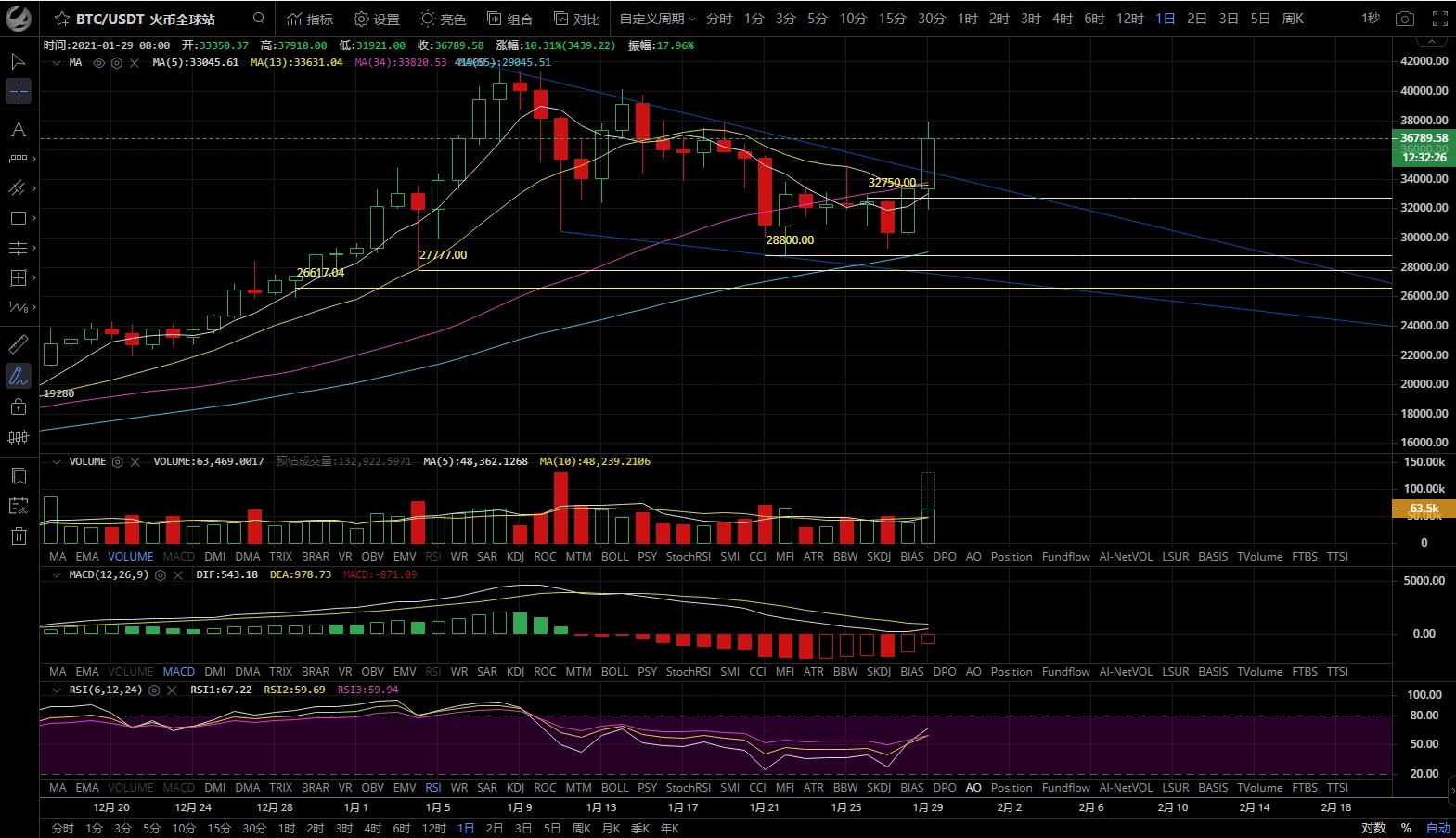Switch to the 4时 timeframe in top bar

1063,19
